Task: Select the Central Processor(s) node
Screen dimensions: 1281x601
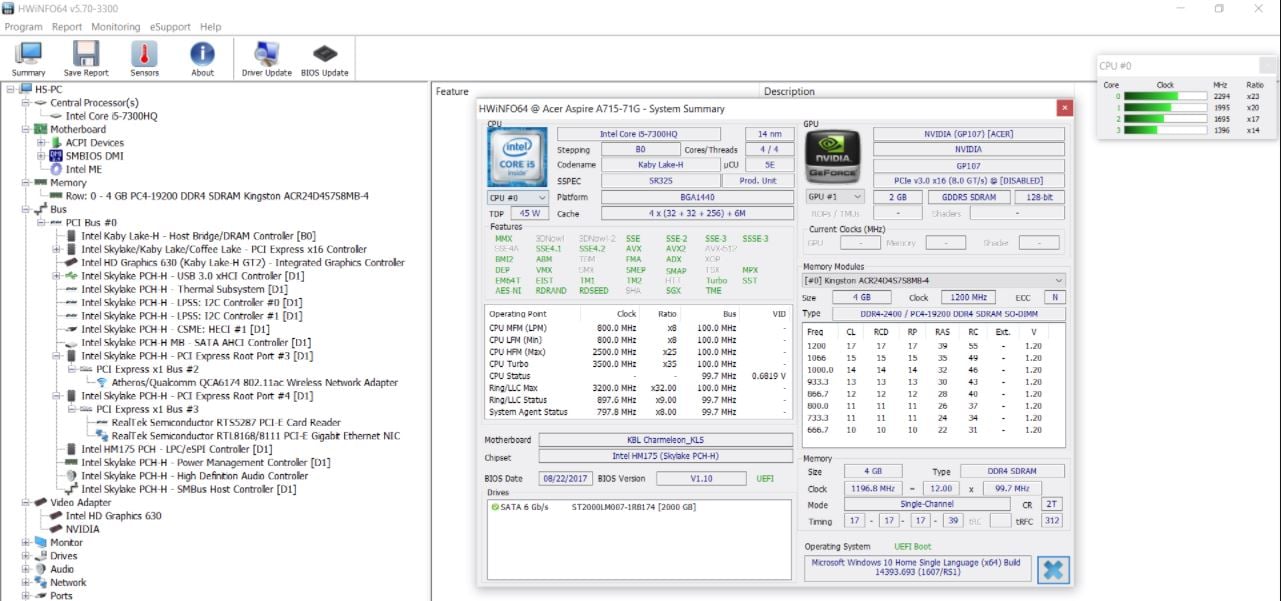Action: [x=94, y=102]
